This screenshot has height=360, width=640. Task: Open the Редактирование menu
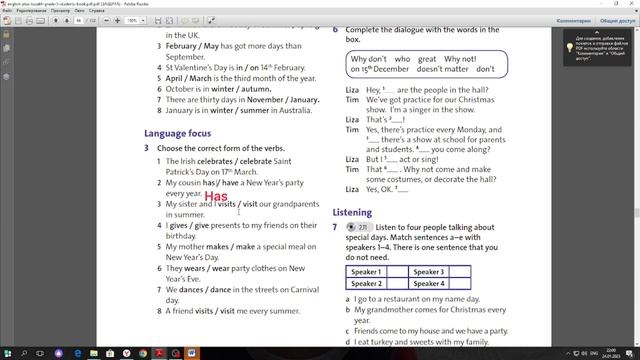click(x=31, y=11)
